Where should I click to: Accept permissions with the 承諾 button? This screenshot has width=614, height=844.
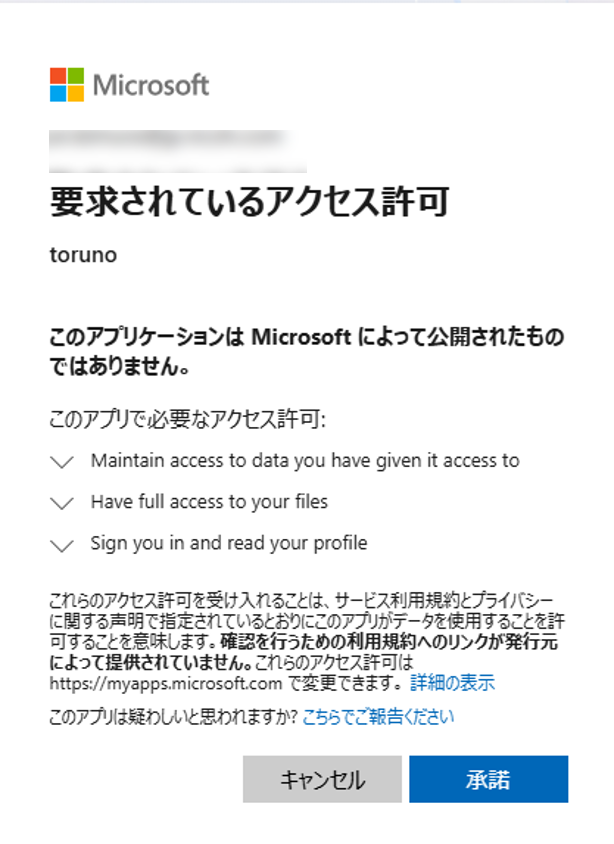(488, 779)
